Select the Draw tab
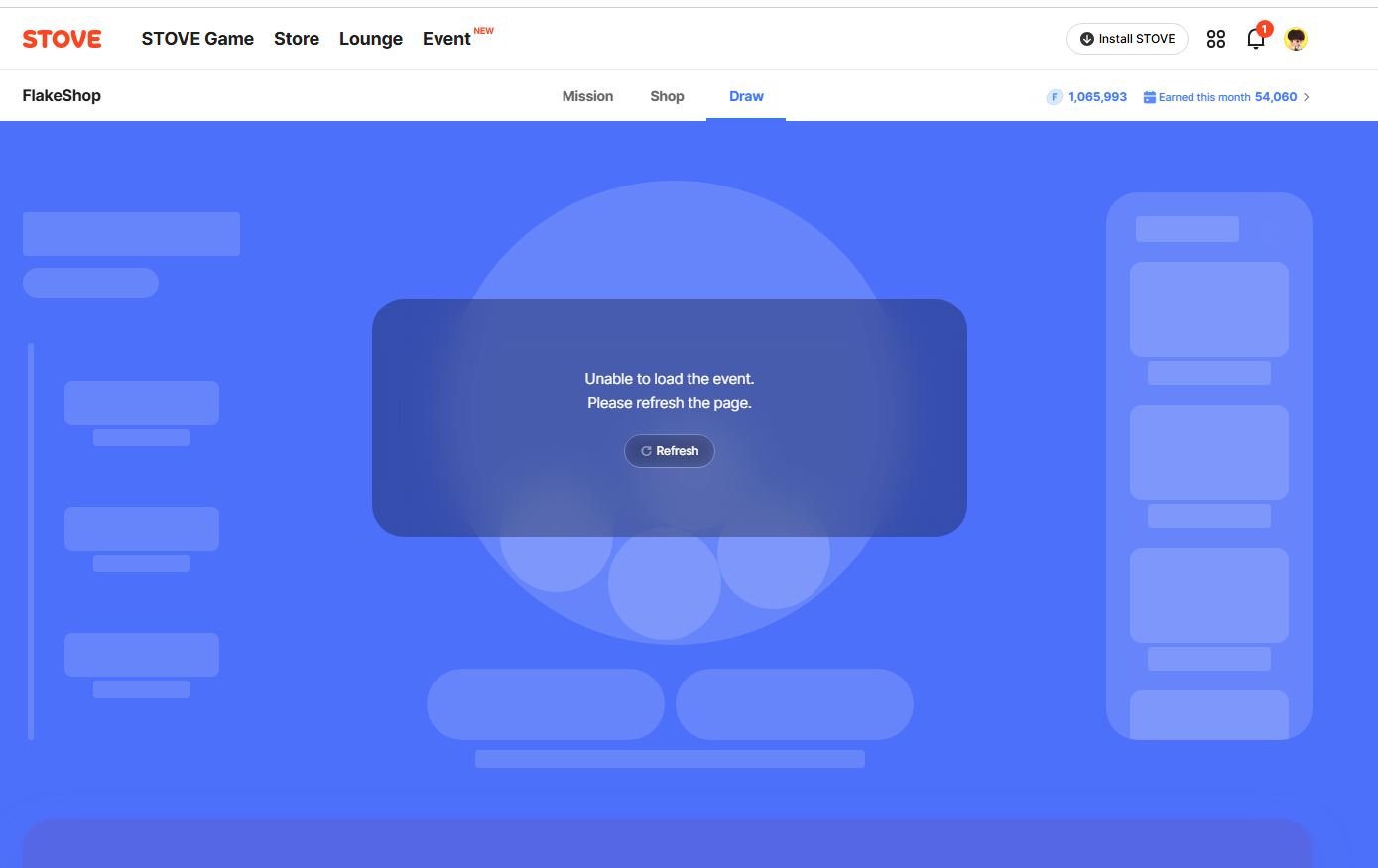The height and width of the screenshot is (868, 1378). 746,96
